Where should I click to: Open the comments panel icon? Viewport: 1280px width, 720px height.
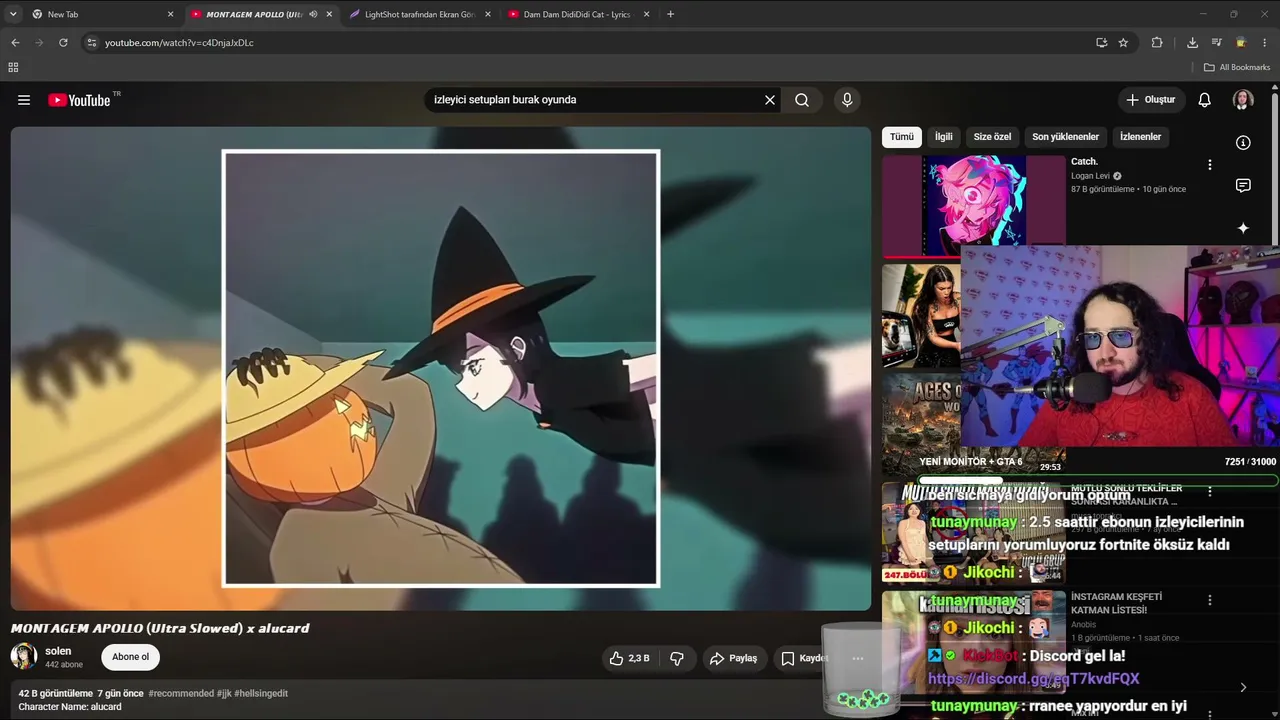(x=1243, y=185)
